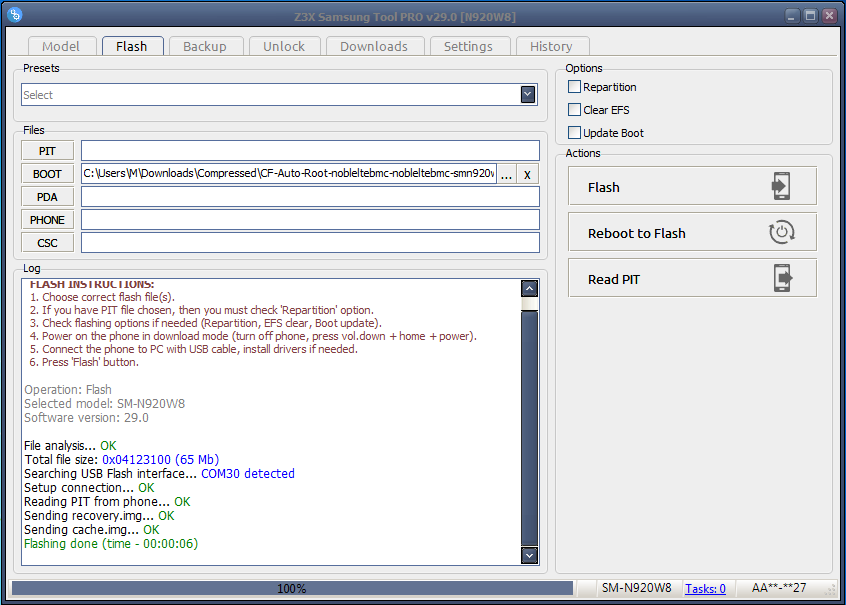
Task: Click the 100% progress bar
Action: pos(292,589)
